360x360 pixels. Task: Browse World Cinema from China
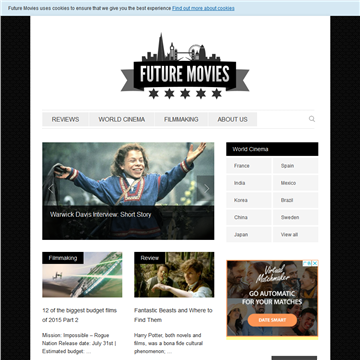[x=249, y=217]
